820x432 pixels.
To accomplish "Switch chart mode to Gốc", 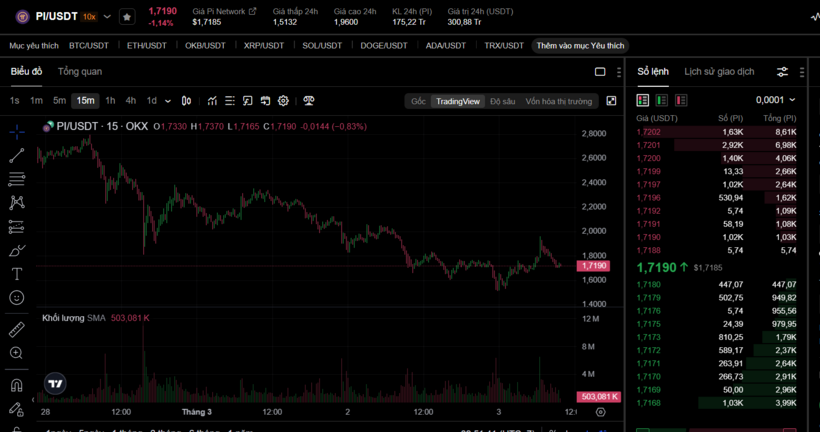I will pos(418,101).
